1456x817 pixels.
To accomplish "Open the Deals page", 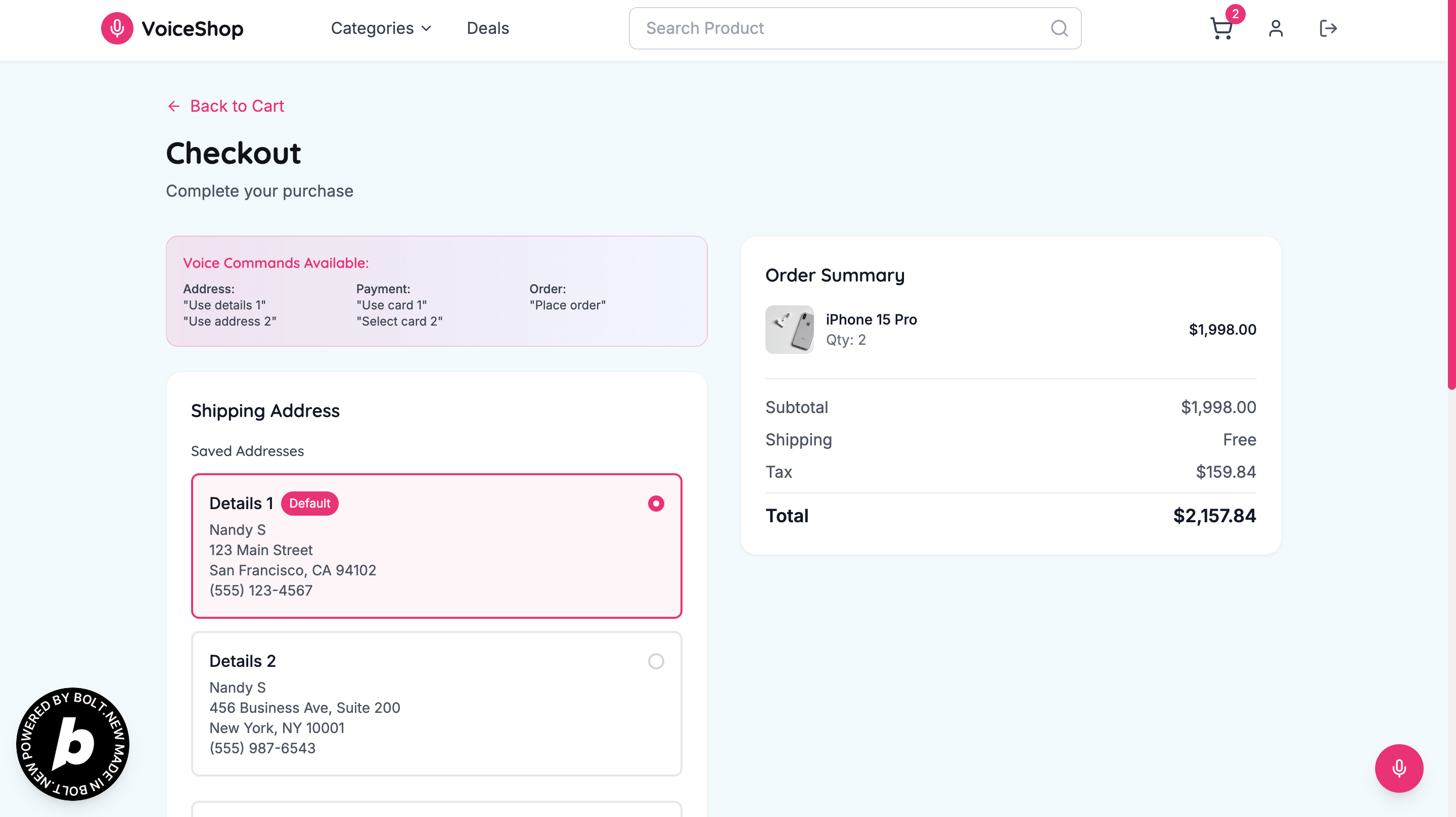I will tap(488, 28).
